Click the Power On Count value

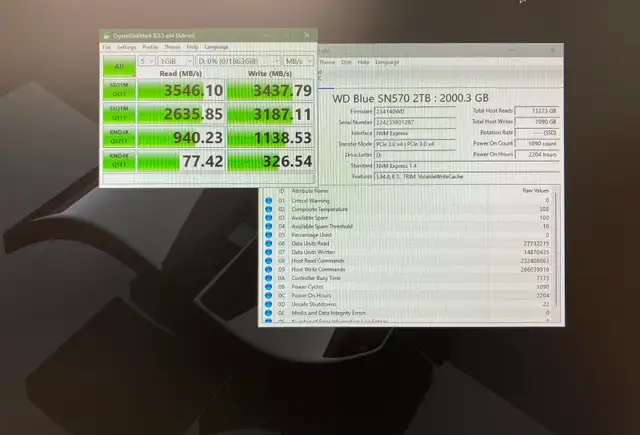pyautogui.click(x=537, y=144)
